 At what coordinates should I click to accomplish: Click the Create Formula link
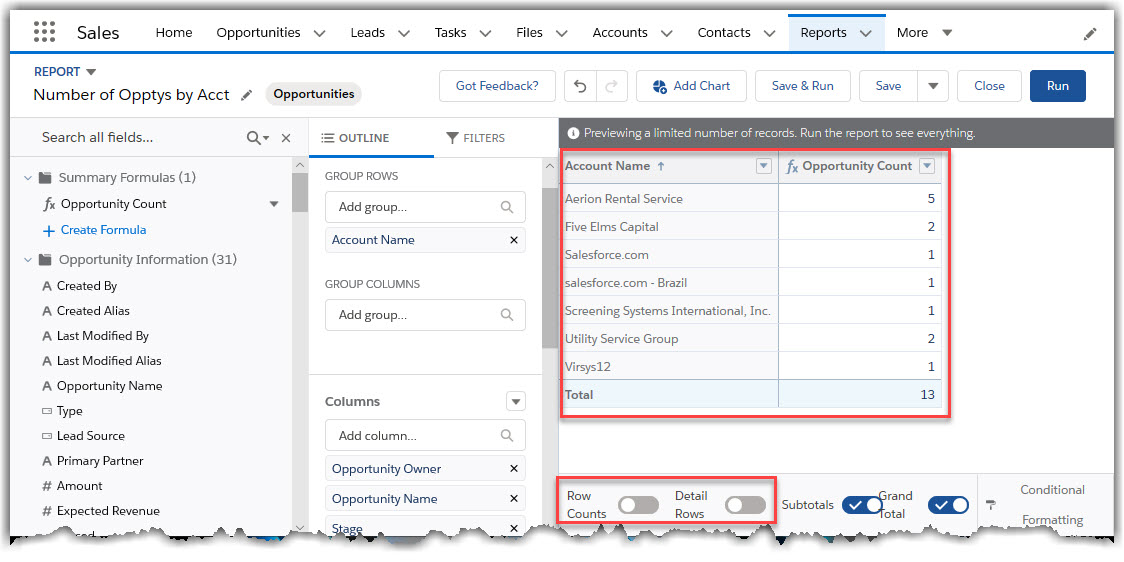tap(103, 230)
